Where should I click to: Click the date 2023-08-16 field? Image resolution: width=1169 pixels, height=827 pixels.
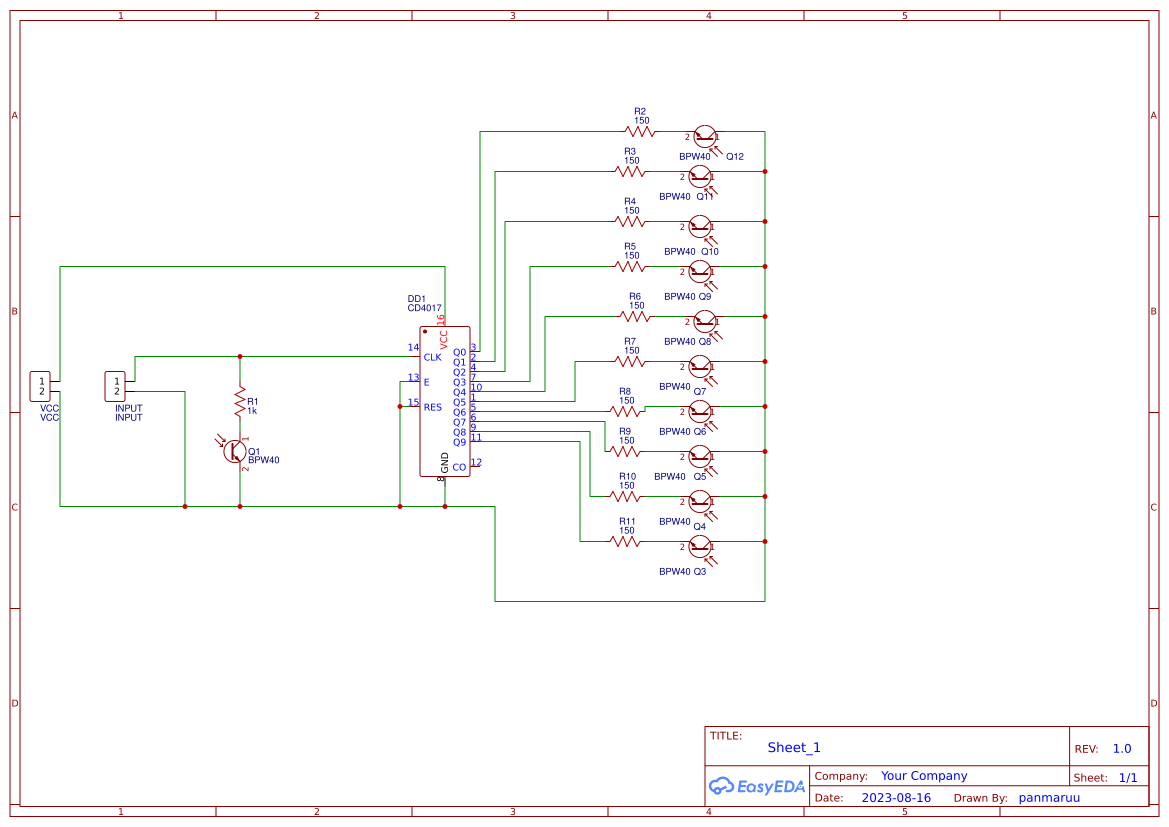(x=896, y=797)
